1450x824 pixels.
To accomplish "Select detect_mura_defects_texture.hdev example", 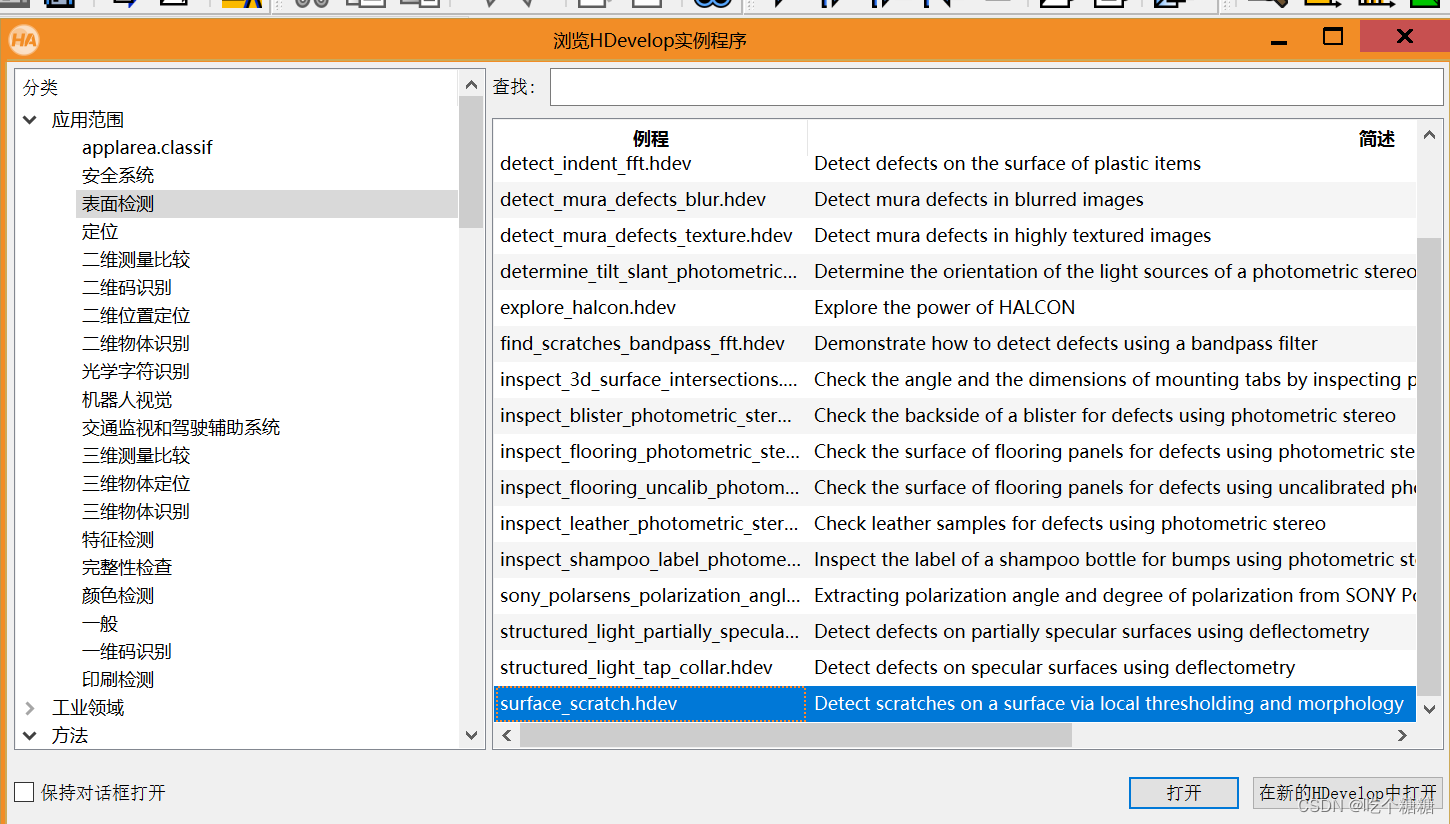I will point(646,236).
